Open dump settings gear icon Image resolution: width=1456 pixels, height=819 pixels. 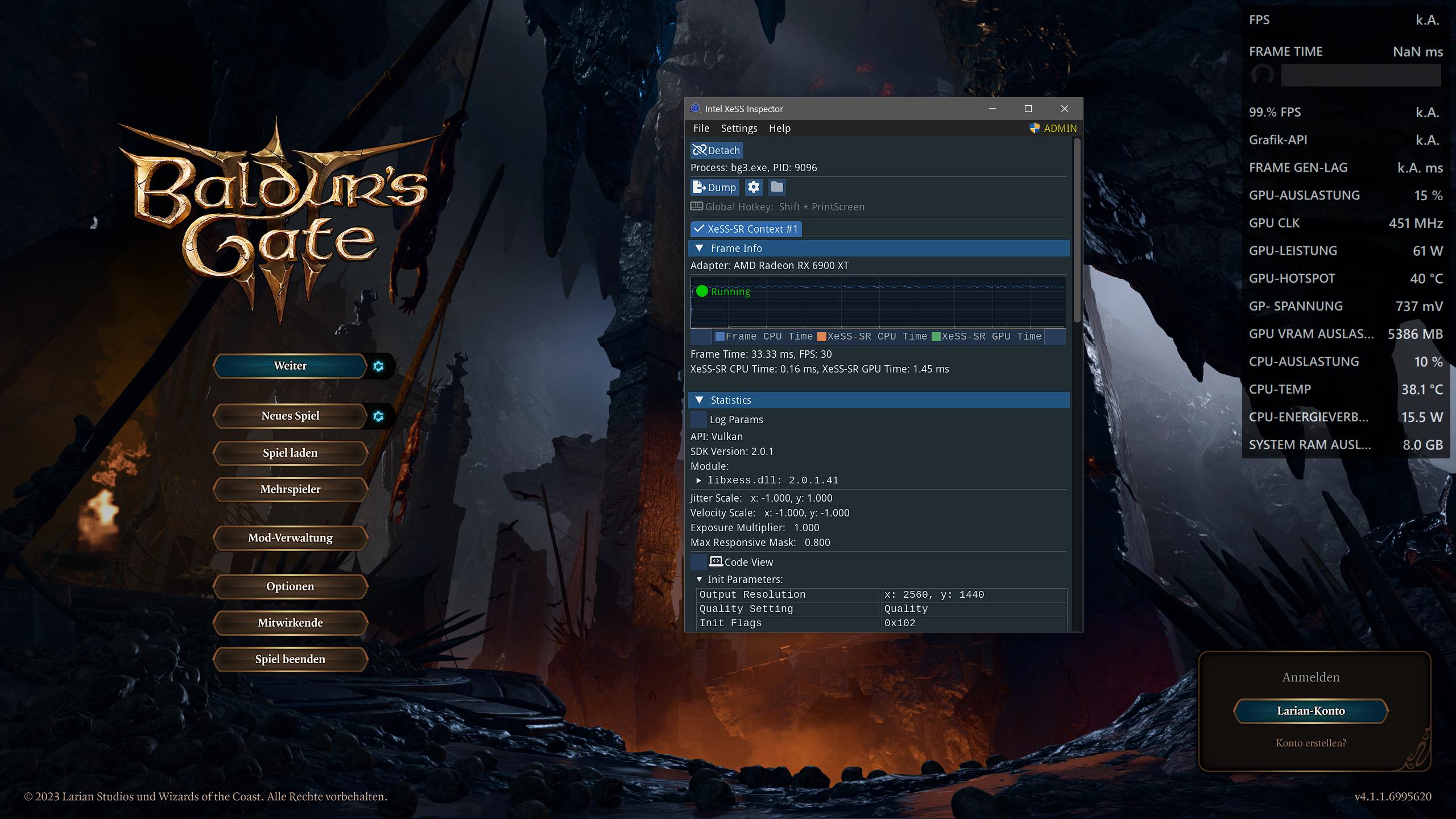pos(754,187)
